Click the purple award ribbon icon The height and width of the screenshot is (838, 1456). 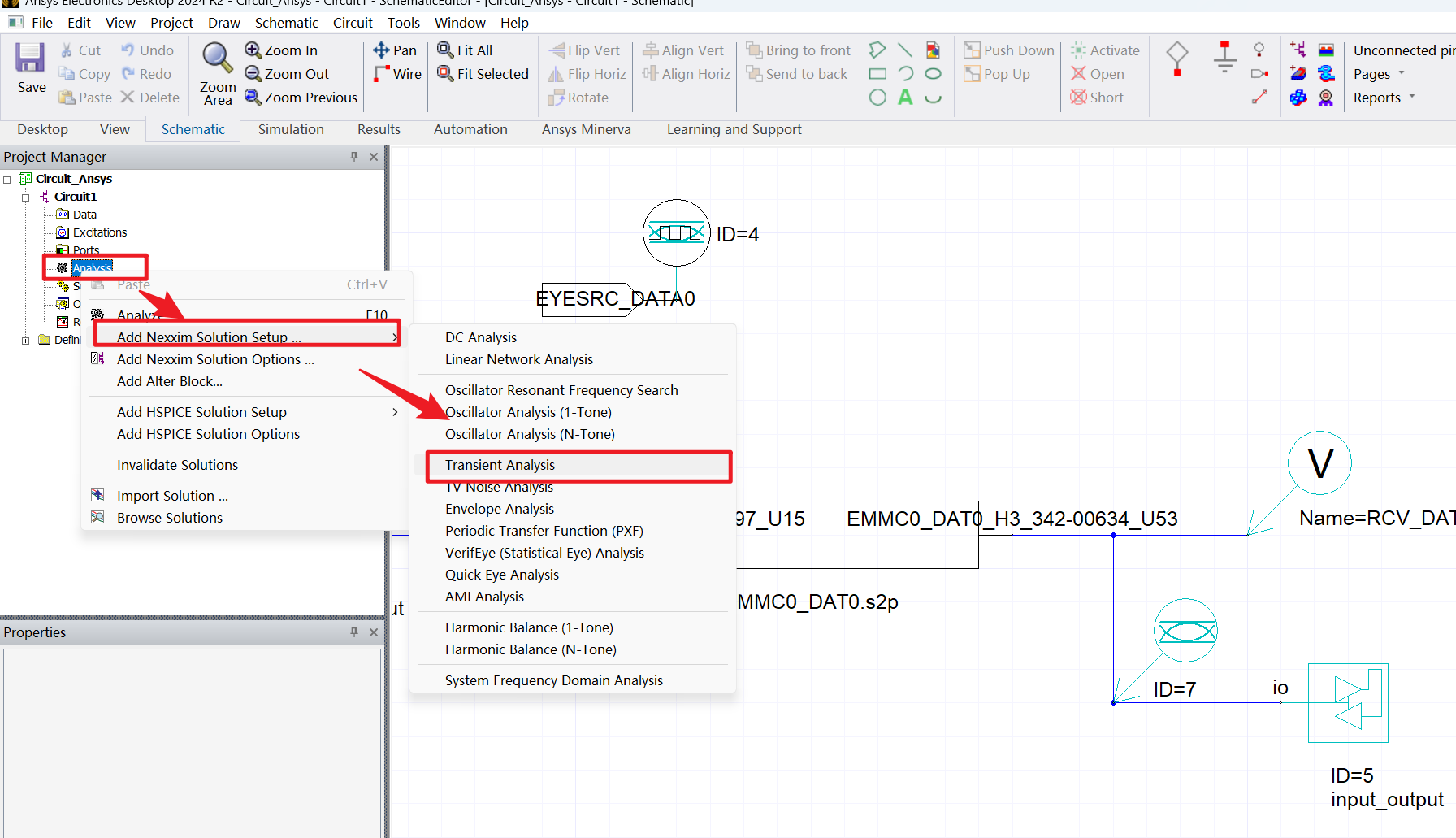[x=1326, y=98]
